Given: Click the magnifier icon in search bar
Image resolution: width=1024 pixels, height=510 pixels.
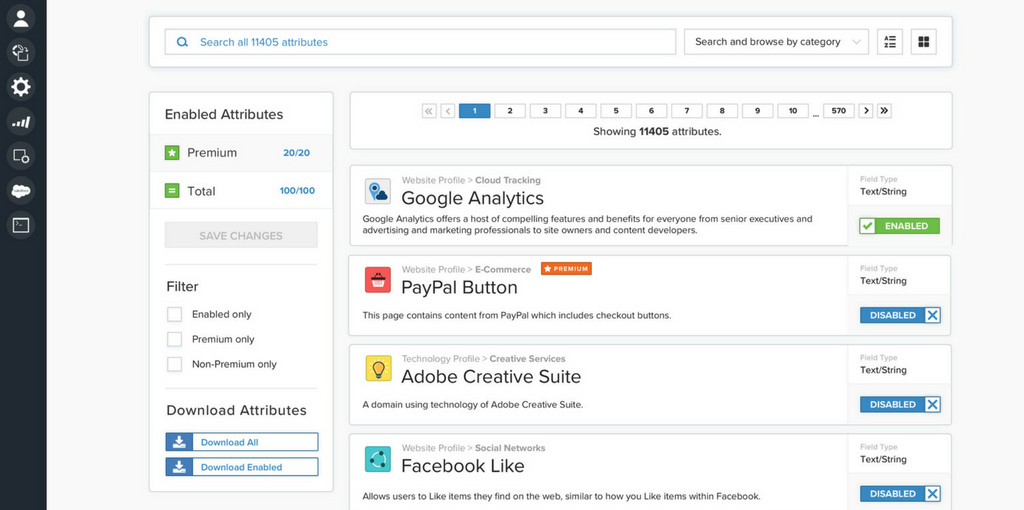Looking at the screenshot, I should tap(182, 42).
